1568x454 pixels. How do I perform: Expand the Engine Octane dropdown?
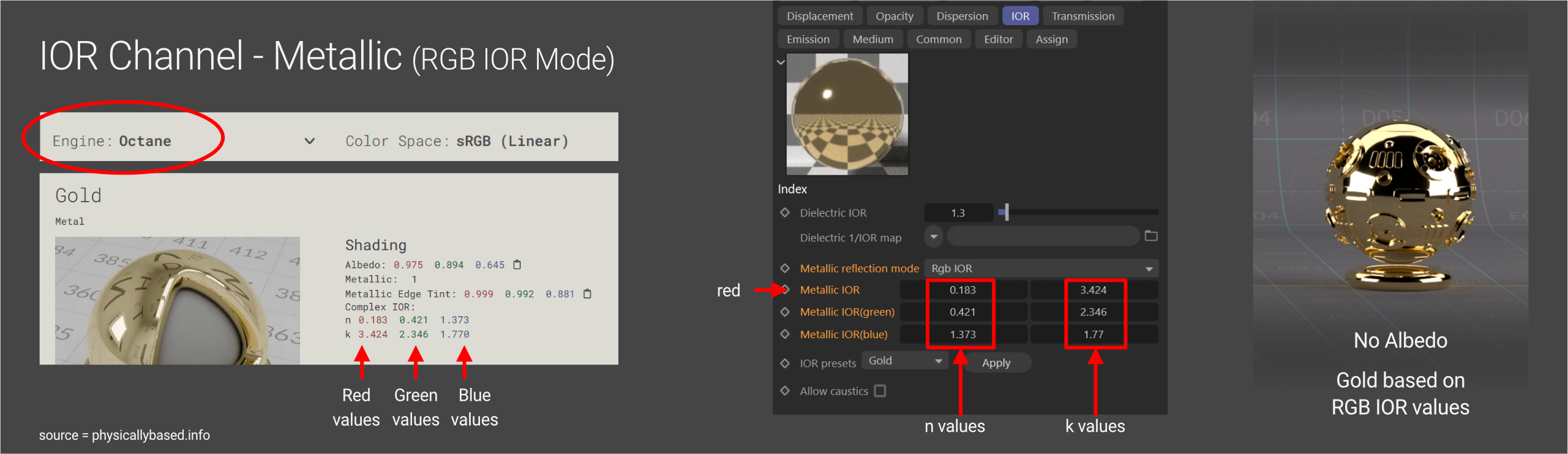point(310,142)
